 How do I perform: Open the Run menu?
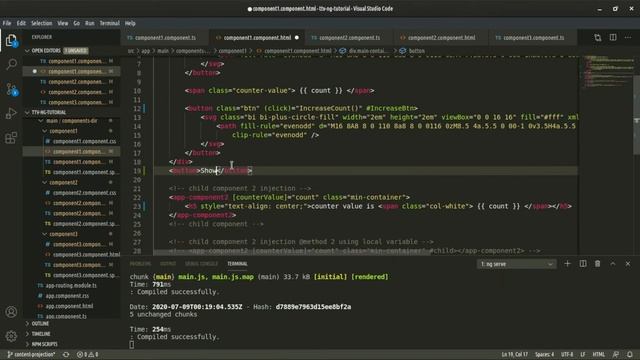(x=90, y=23)
